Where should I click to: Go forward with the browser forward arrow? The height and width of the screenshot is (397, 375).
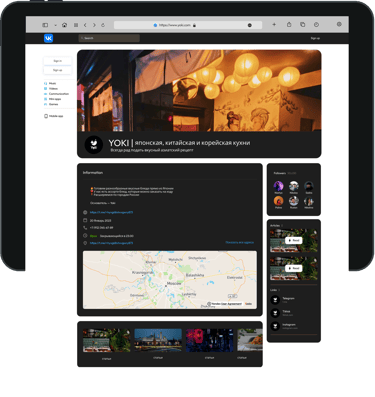coord(94,25)
